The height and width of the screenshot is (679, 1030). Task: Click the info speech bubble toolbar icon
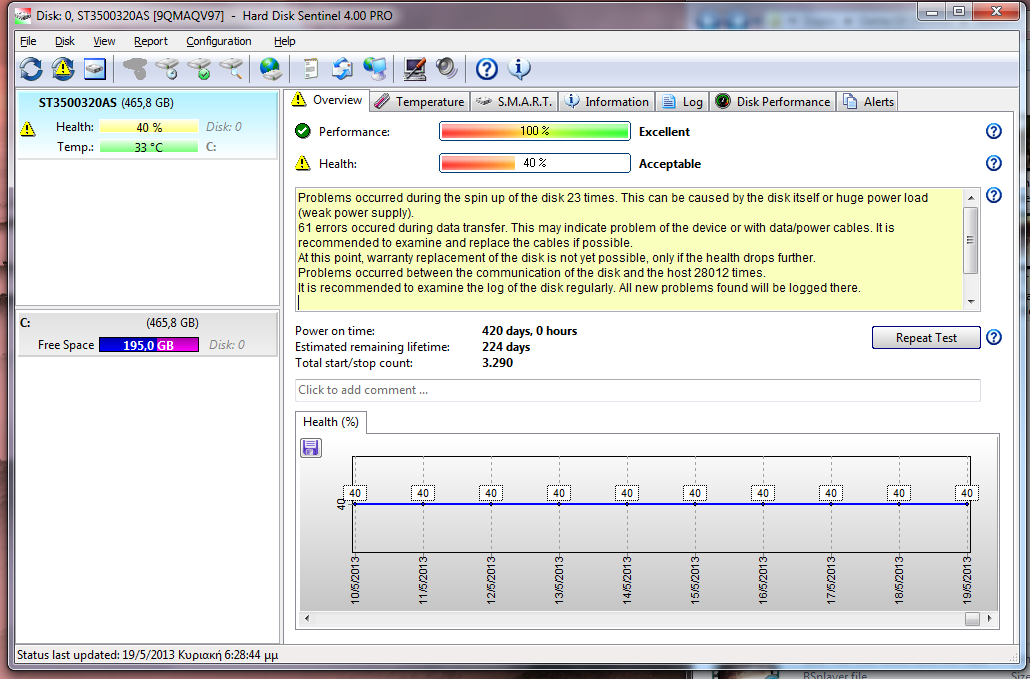coord(519,68)
